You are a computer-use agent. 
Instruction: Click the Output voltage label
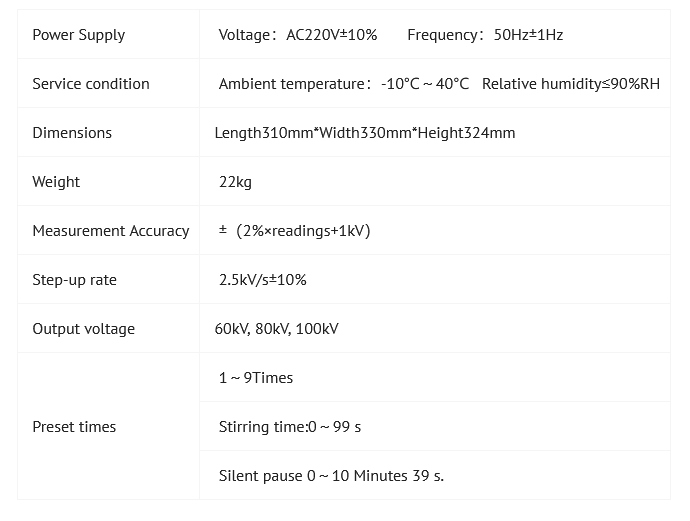84,329
